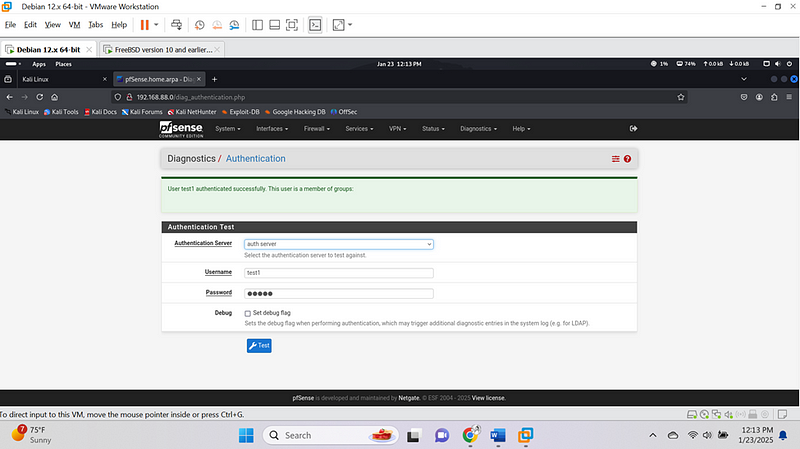Click Windows taskbar Search box

(330, 435)
